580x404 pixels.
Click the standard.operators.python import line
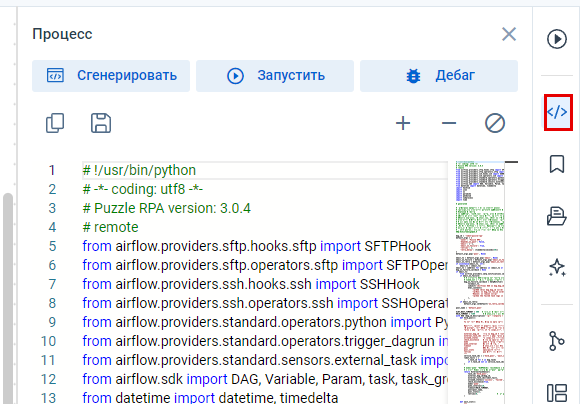(264, 322)
